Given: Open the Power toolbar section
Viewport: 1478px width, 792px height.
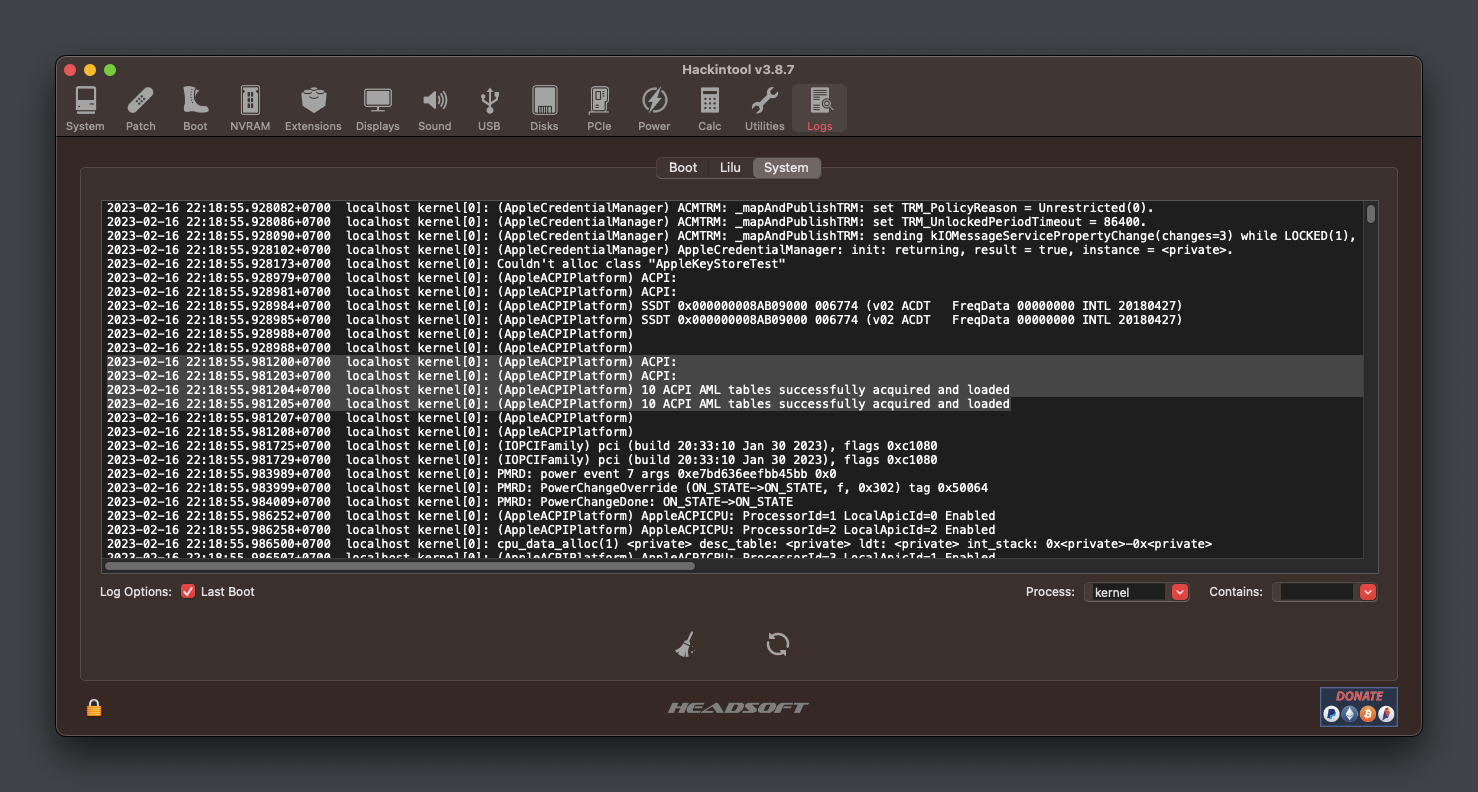Looking at the screenshot, I should pos(654,109).
